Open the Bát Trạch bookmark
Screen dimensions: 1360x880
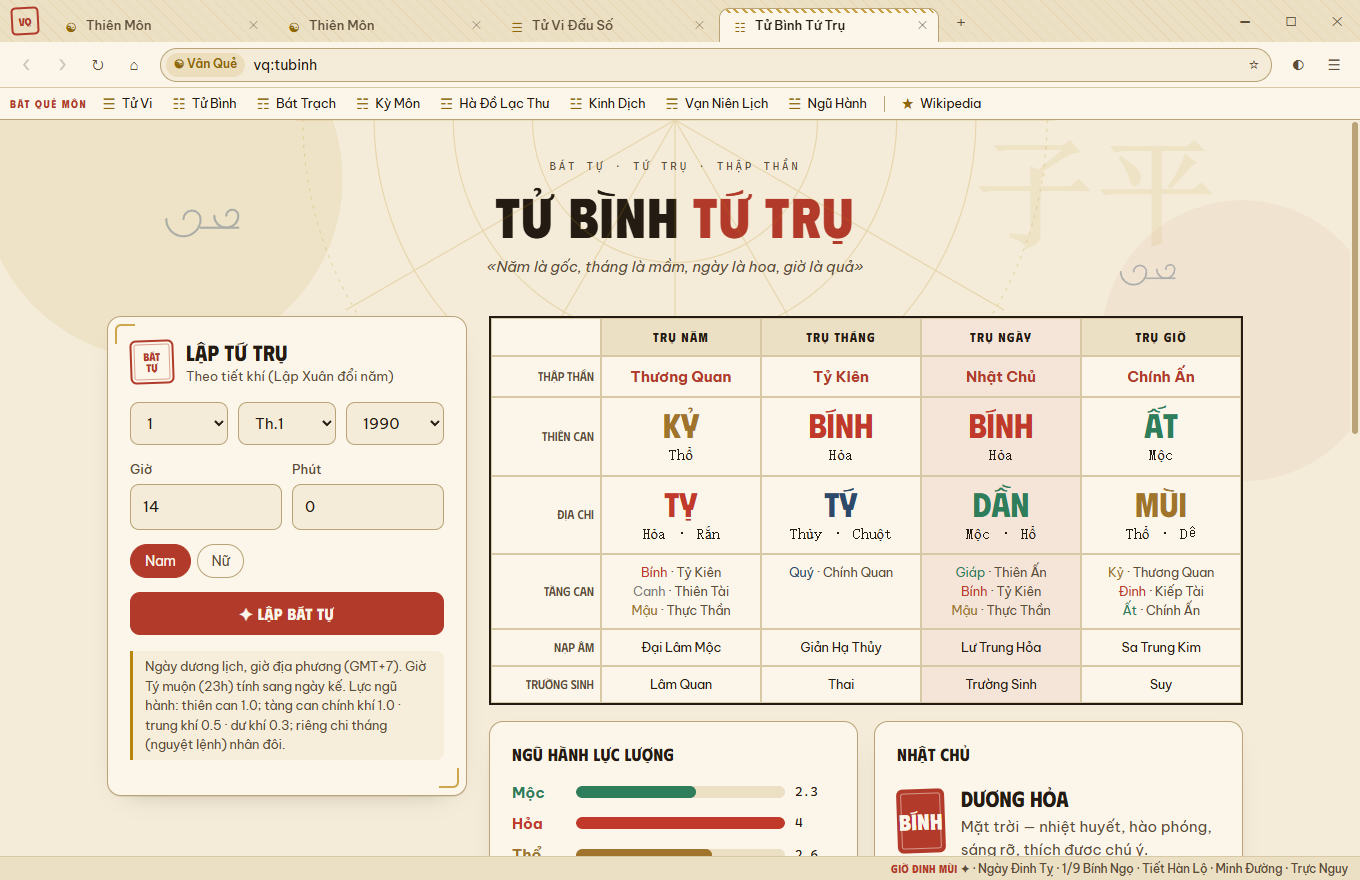pos(296,103)
